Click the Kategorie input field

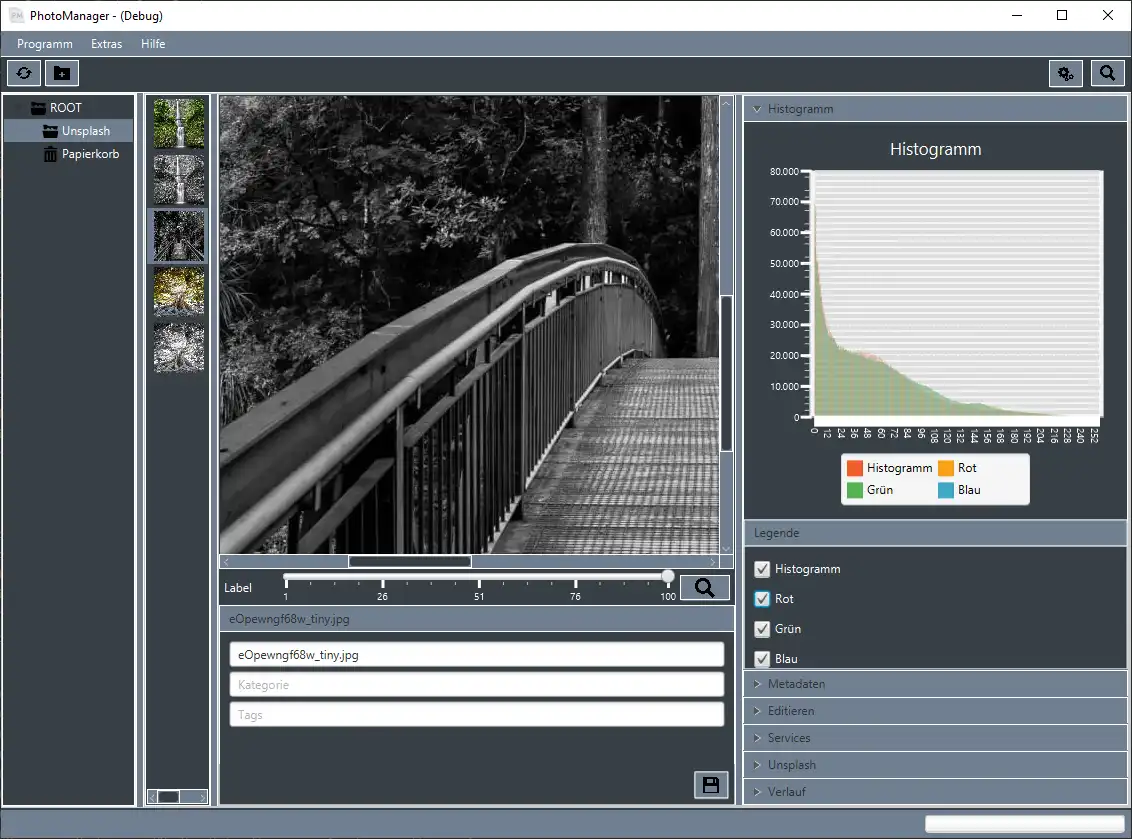(476, 684)
